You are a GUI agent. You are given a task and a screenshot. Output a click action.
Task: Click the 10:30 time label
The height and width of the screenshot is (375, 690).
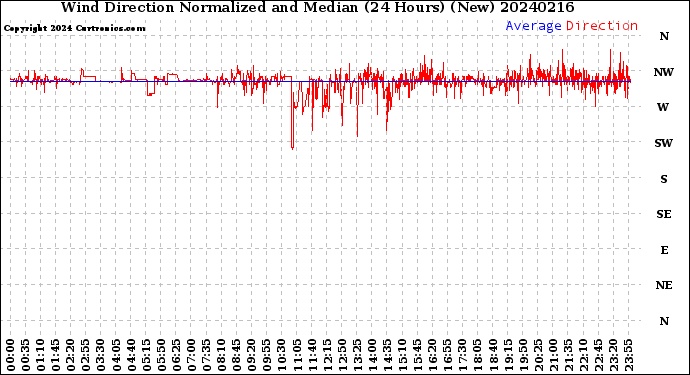282,355
